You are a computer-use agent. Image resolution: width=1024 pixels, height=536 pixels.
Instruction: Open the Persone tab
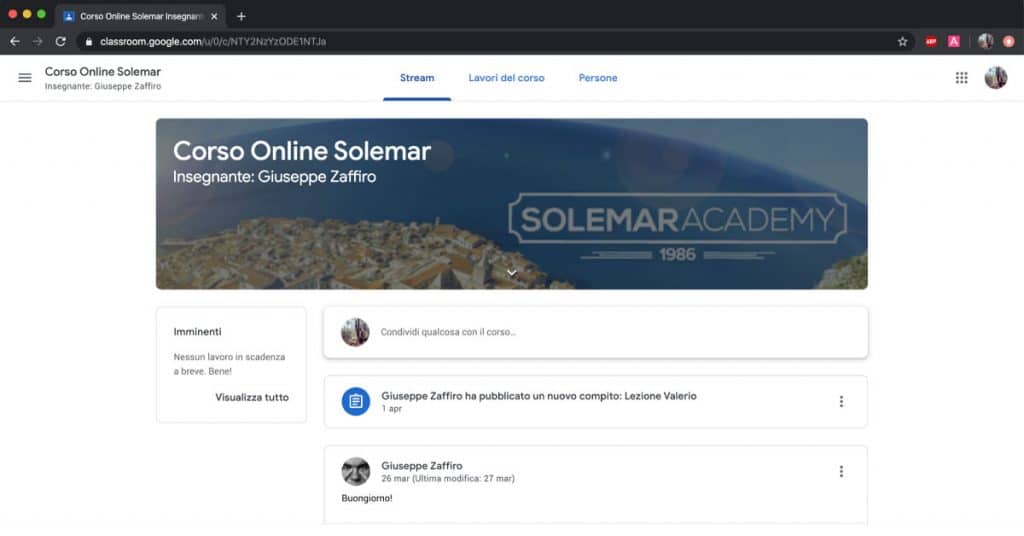point(598,78)
